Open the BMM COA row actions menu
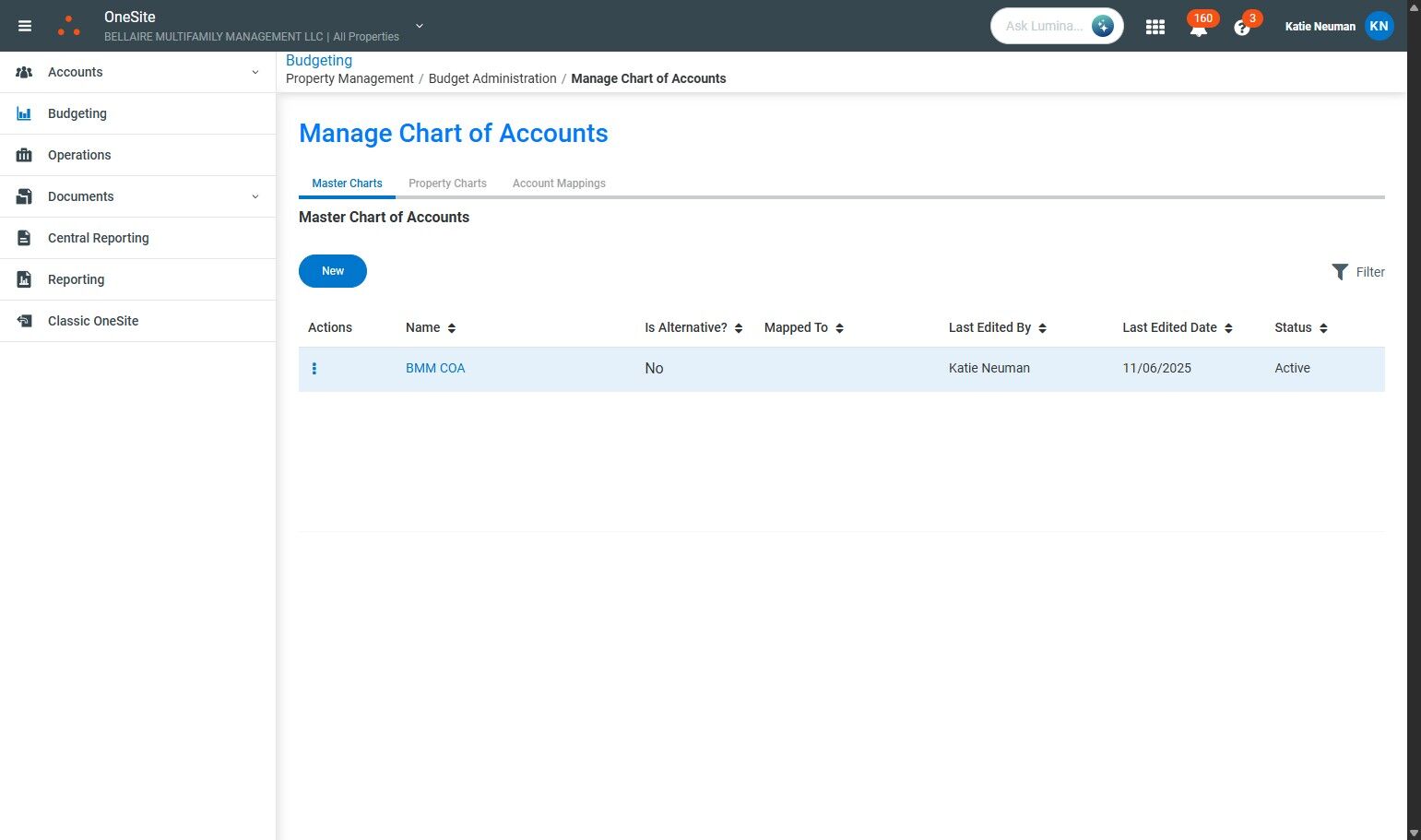 314,369
